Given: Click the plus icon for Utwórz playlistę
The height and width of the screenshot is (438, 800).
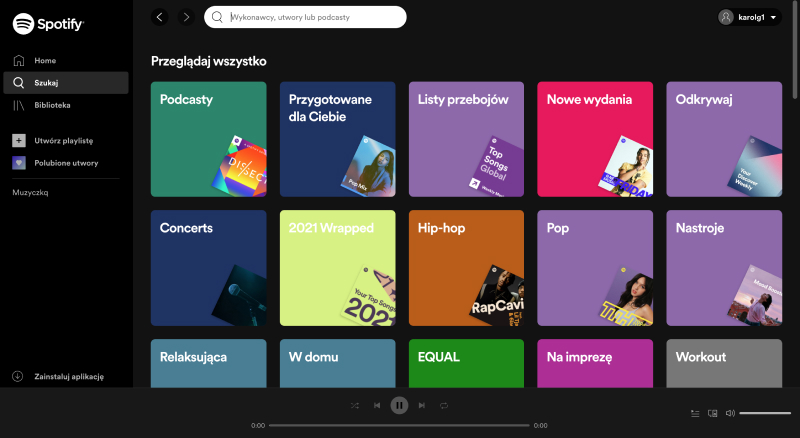Looking at the screenshot, I should point(19,140).
